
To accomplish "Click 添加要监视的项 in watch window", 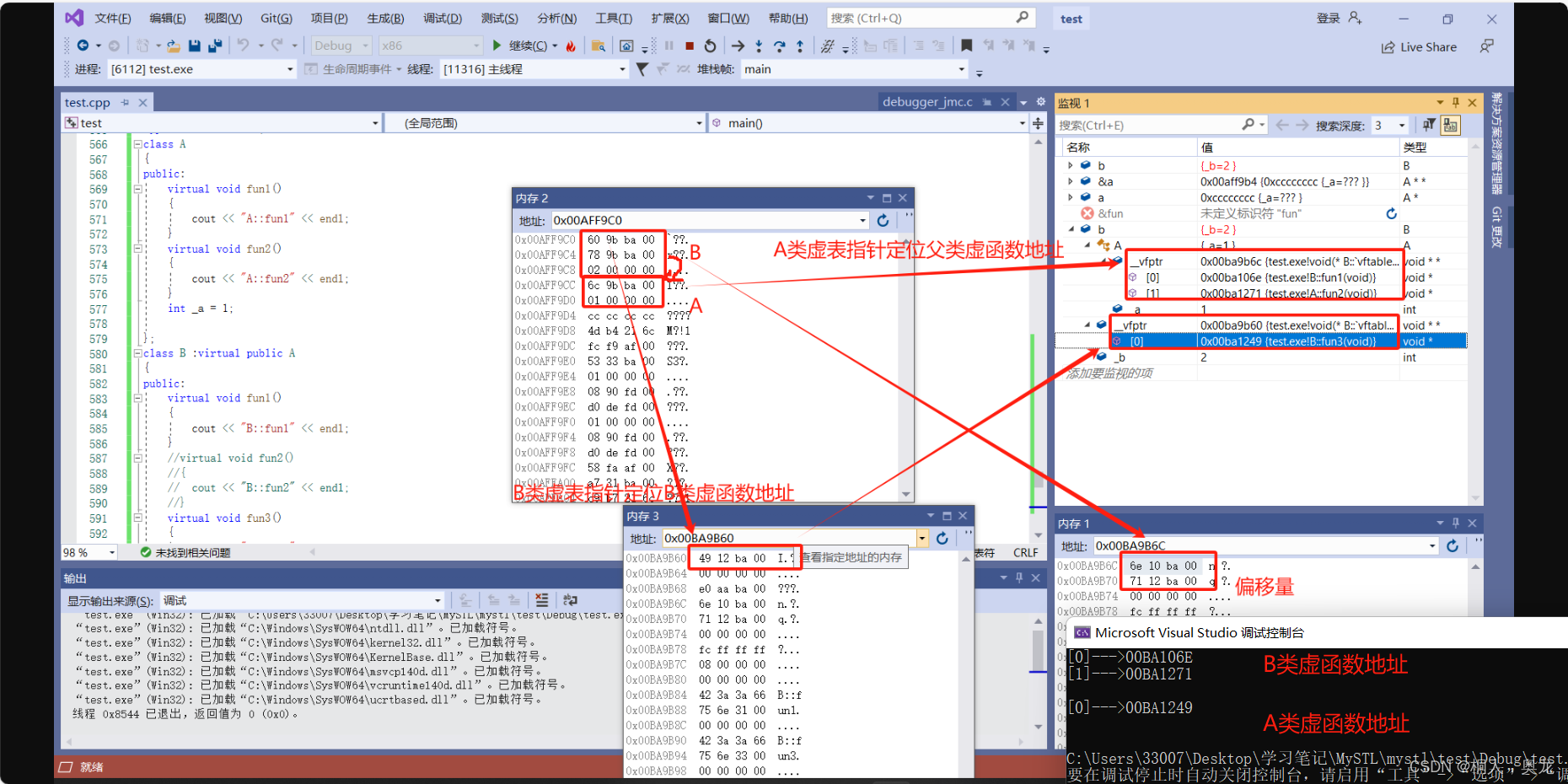I will pyautogui.click(x=1109, y=373).
